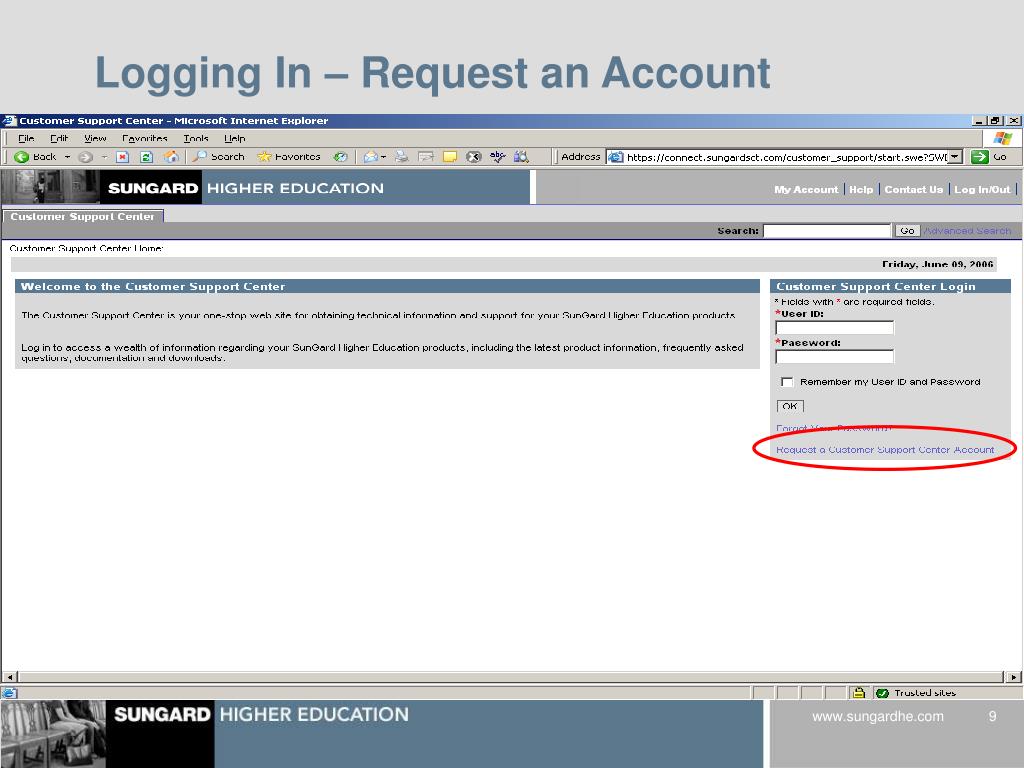Click the Advanced Search link

point(967,231)
